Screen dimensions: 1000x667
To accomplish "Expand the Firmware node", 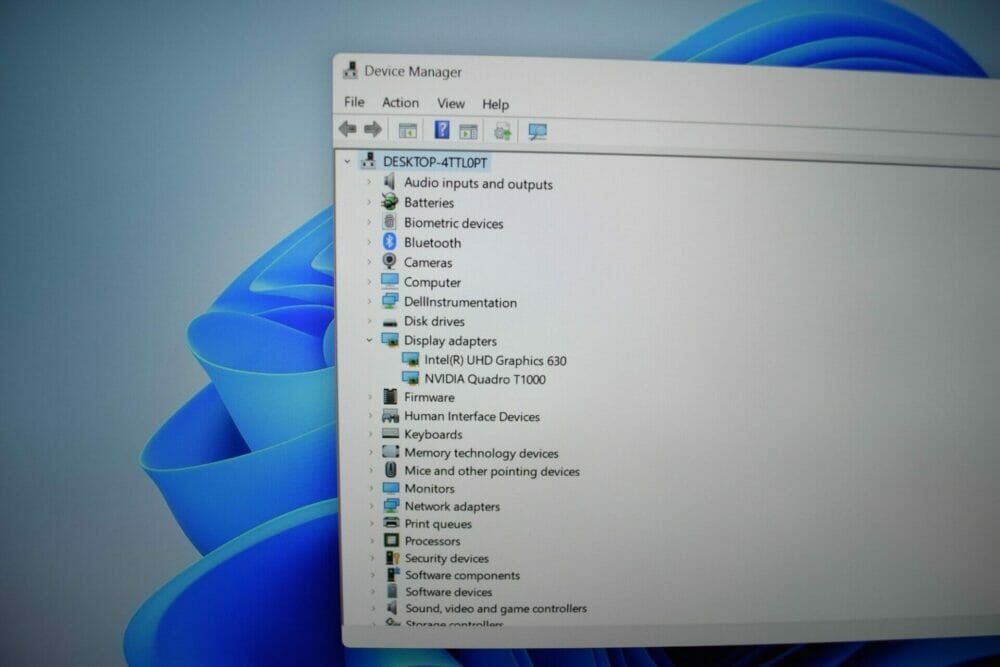I will pyautogui.click(x=370, y=397).
